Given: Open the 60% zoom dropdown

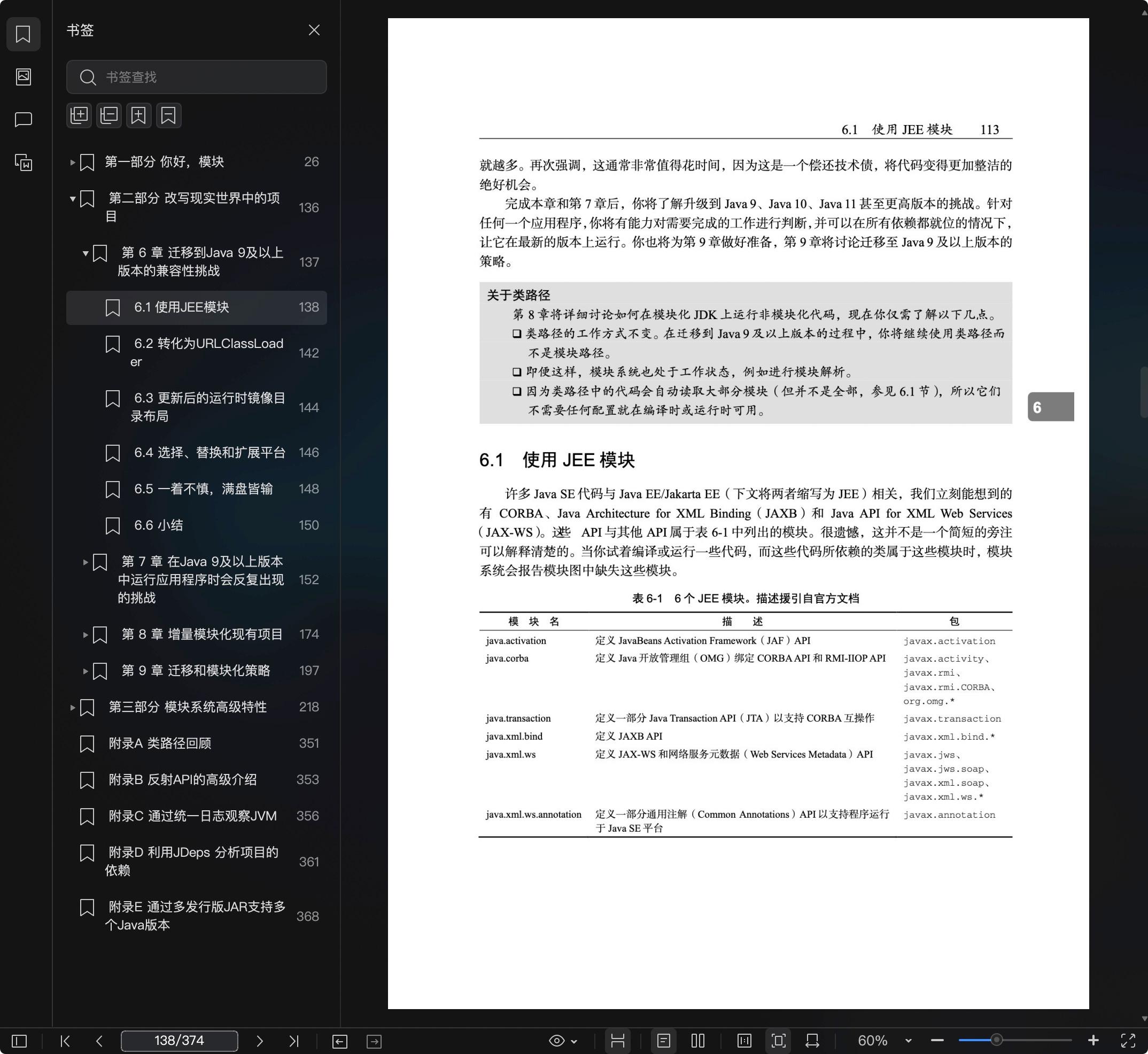Looking at the screenshot, I should (909, 1041).
